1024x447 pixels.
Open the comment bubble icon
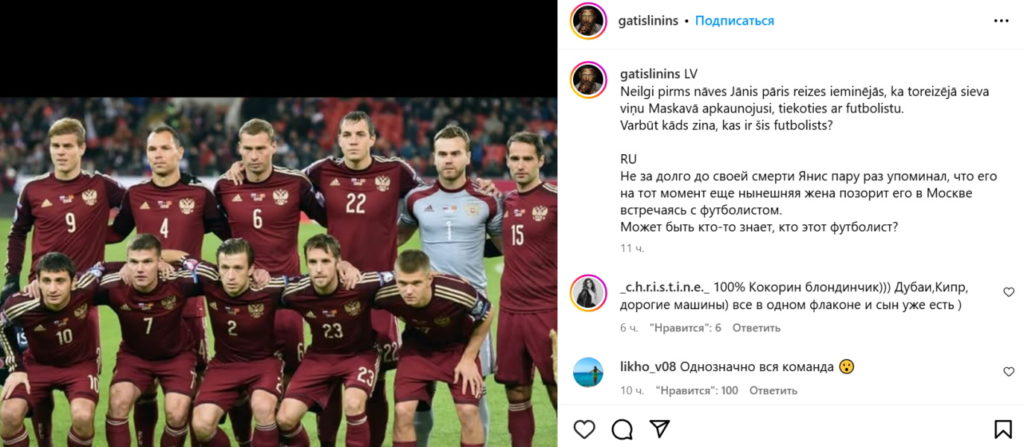coord(622,429)
